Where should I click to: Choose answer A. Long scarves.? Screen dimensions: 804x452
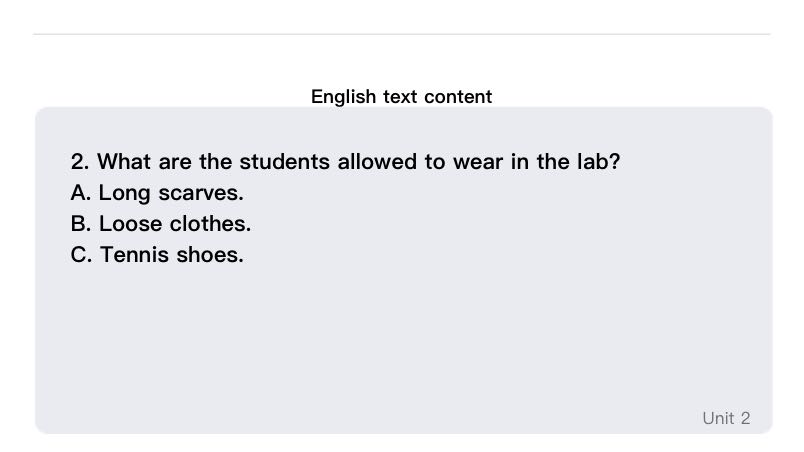point(157,193)
